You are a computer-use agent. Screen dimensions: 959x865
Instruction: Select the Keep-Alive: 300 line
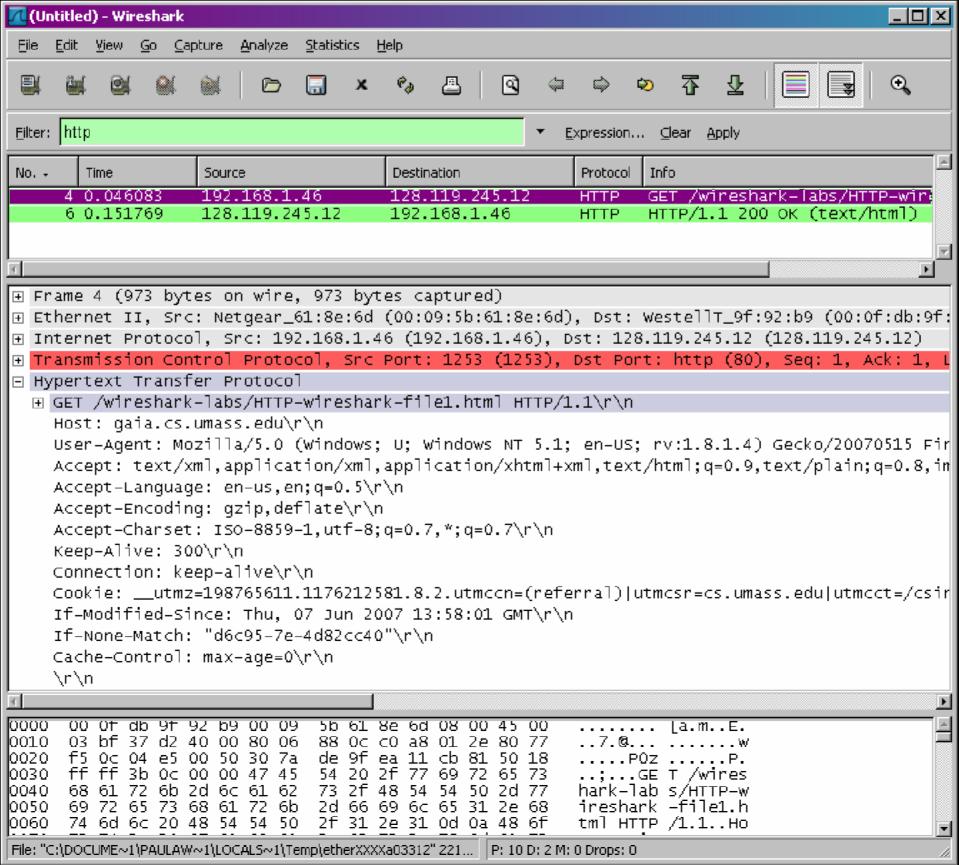pos(148,551)
